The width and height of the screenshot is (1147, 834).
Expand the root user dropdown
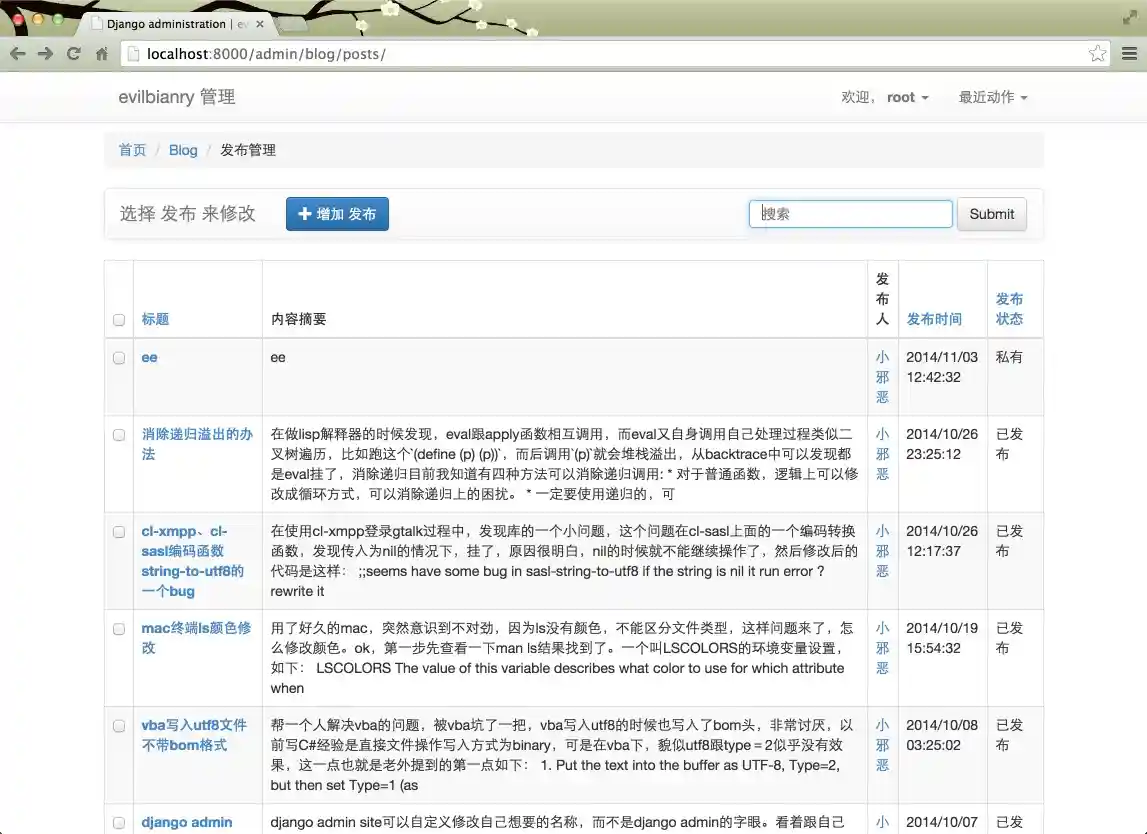tap(907, 97)
